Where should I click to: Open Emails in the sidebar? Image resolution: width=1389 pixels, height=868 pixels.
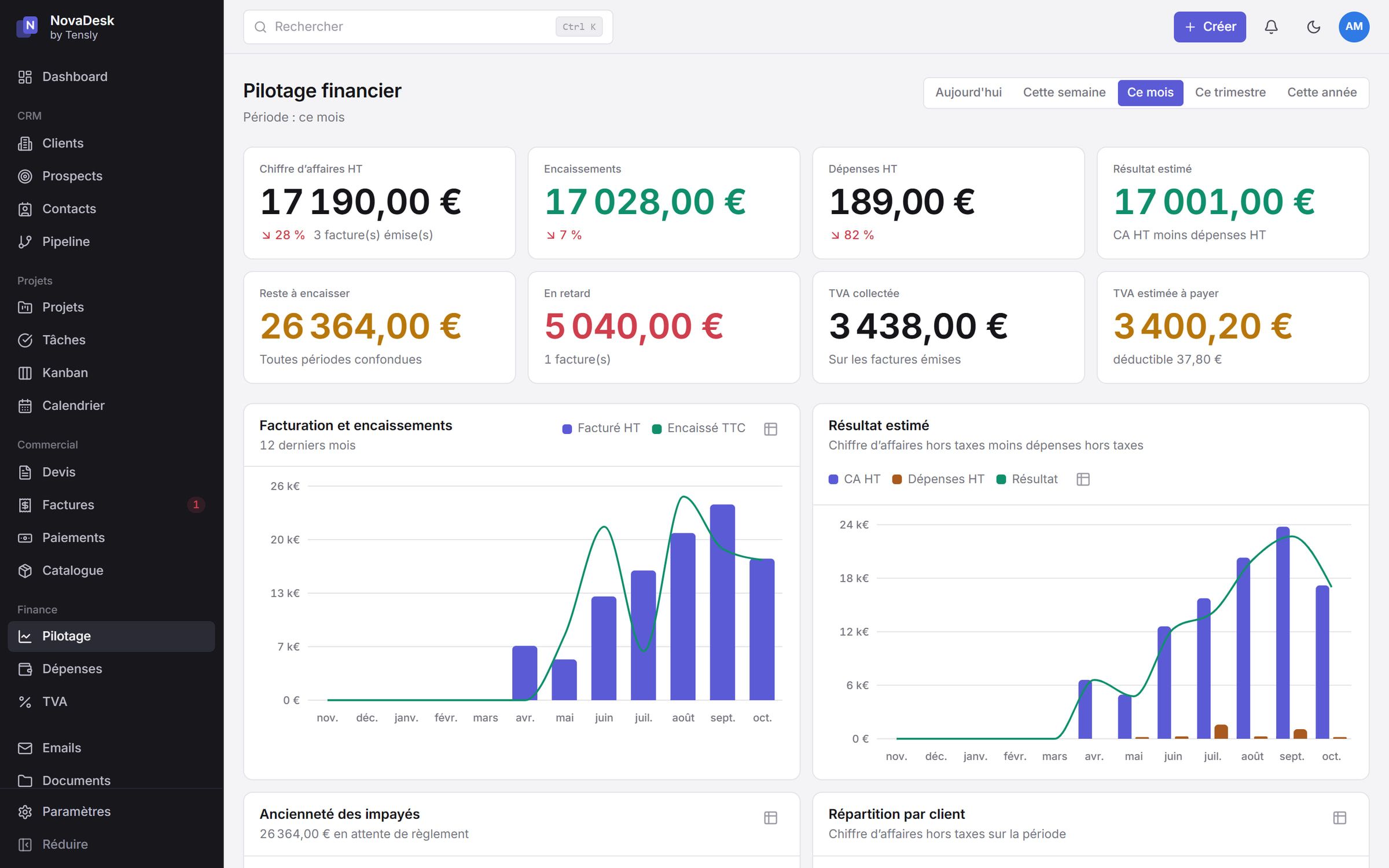(x=111, y=748)
